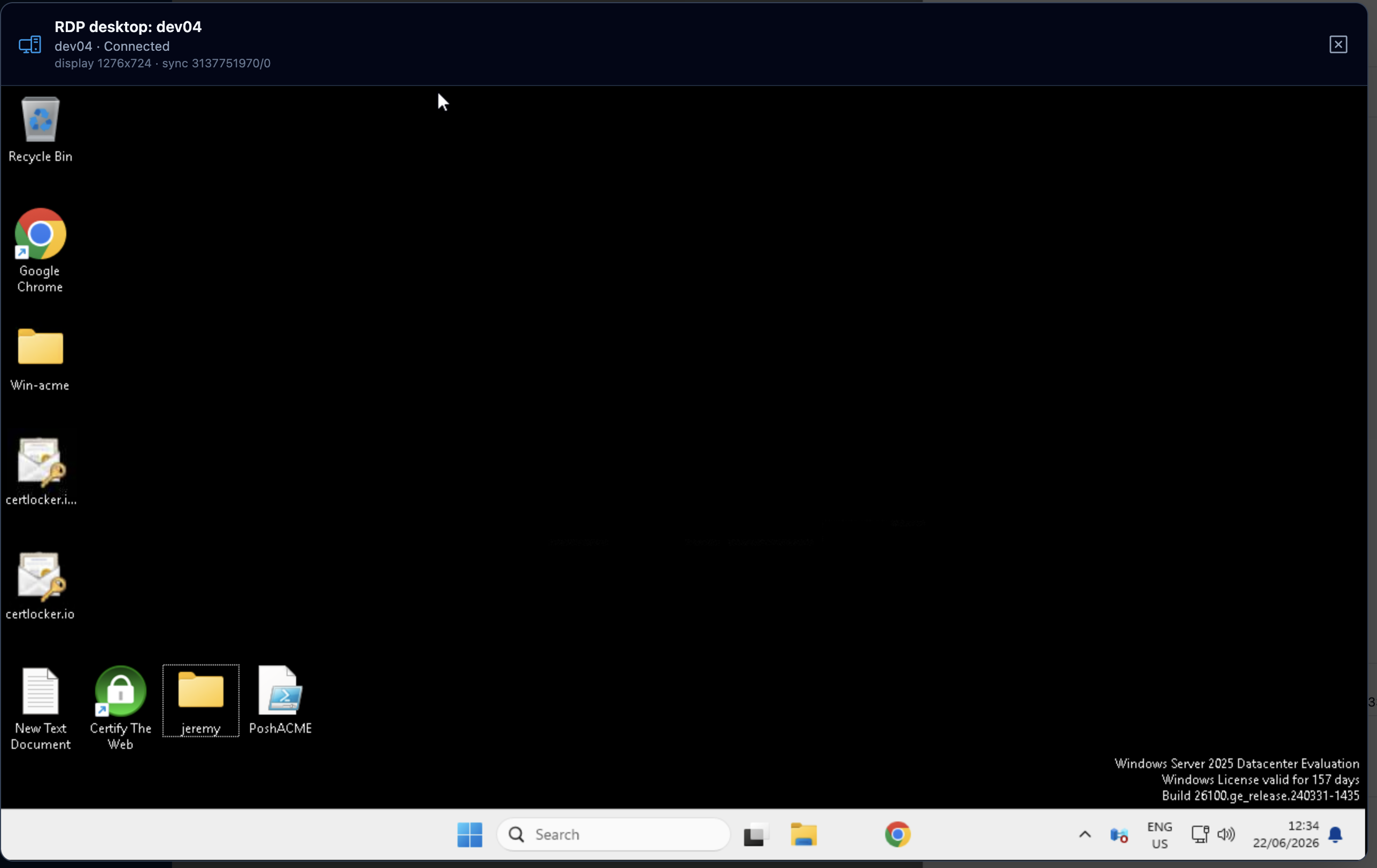This screenshot has height=868, width=1377.
Task: Open the network status tray icon
Action: (x=1200, y=835)
